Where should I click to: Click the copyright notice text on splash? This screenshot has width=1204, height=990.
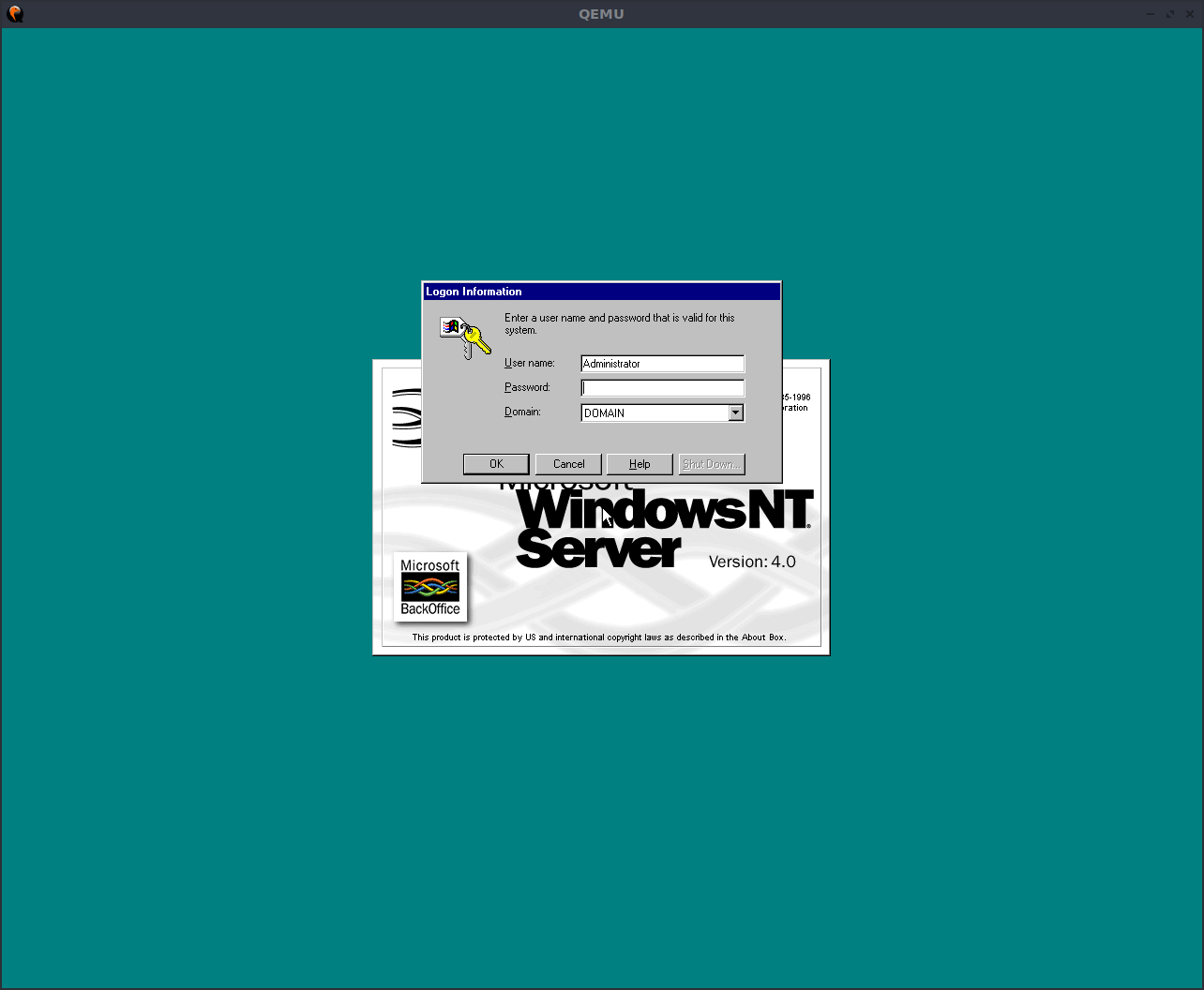(598, 637)
